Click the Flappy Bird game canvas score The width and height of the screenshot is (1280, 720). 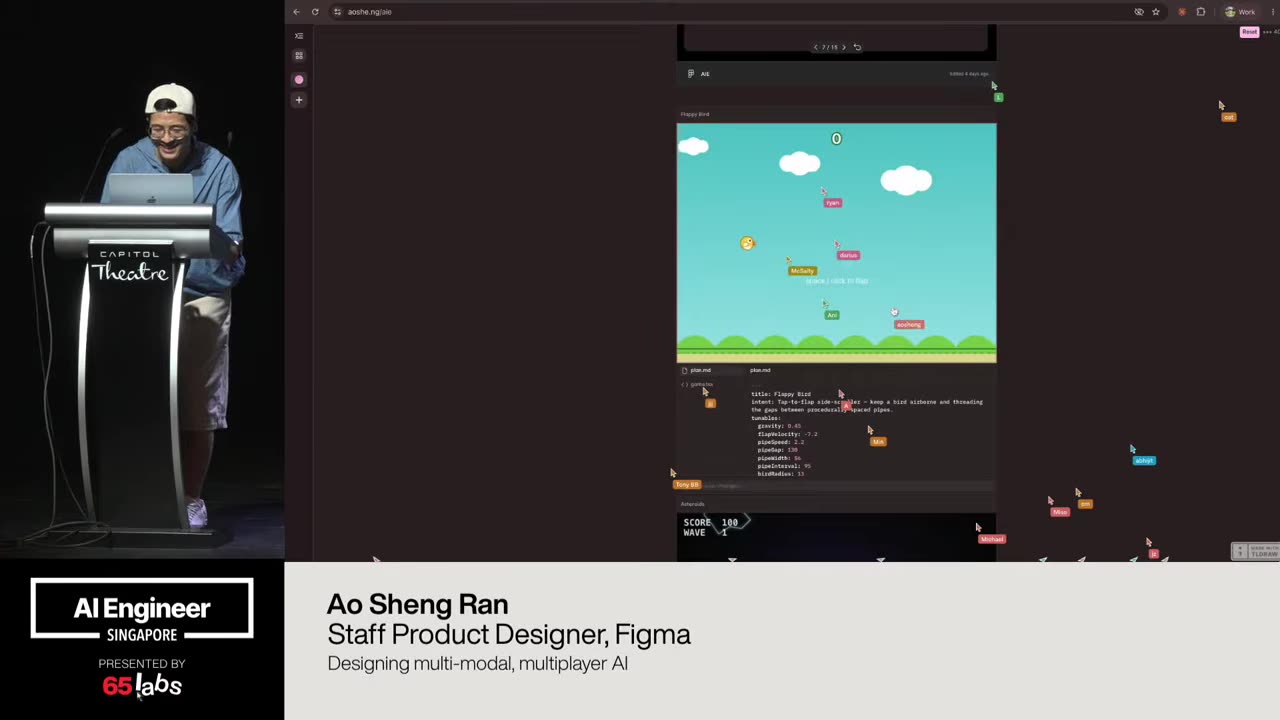[837, 139]
